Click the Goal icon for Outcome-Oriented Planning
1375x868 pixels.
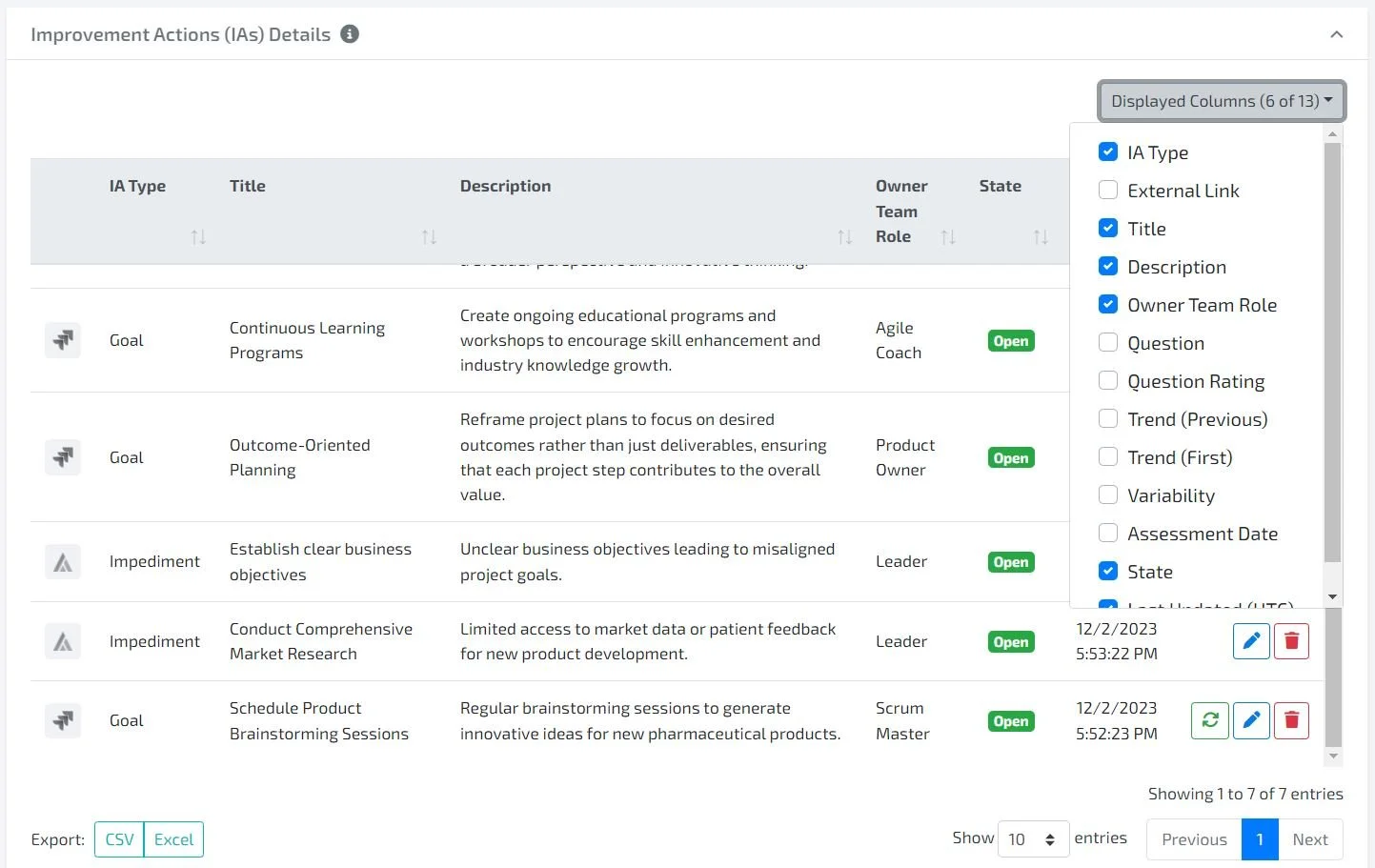pyautogui.click(x=63, y=457)
